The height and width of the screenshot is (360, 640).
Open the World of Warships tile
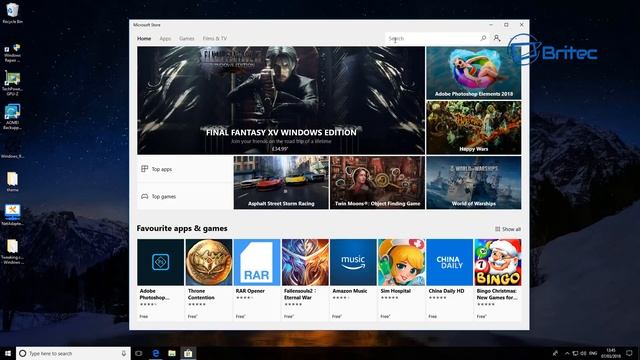[x=473, y=182]
